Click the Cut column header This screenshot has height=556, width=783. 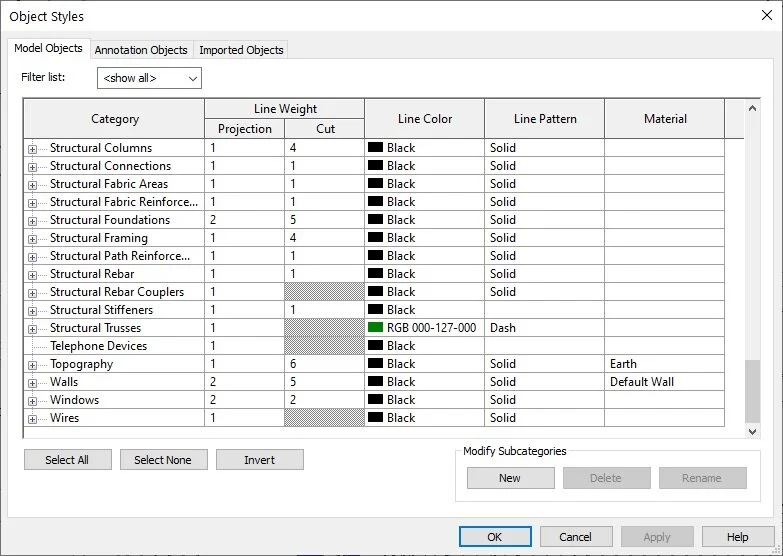pos(325,129)
